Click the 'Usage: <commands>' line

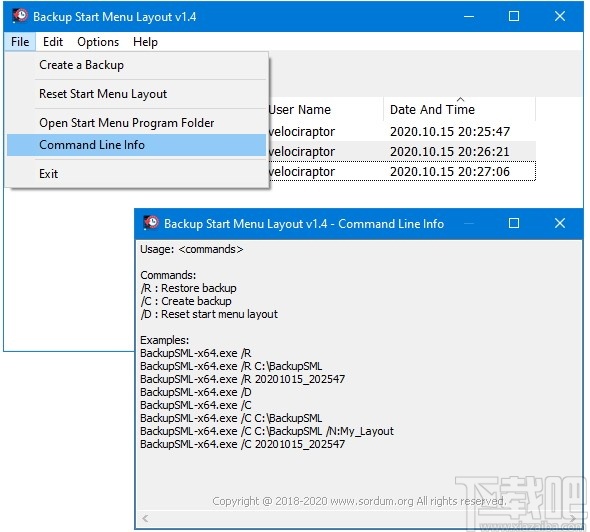192,249
